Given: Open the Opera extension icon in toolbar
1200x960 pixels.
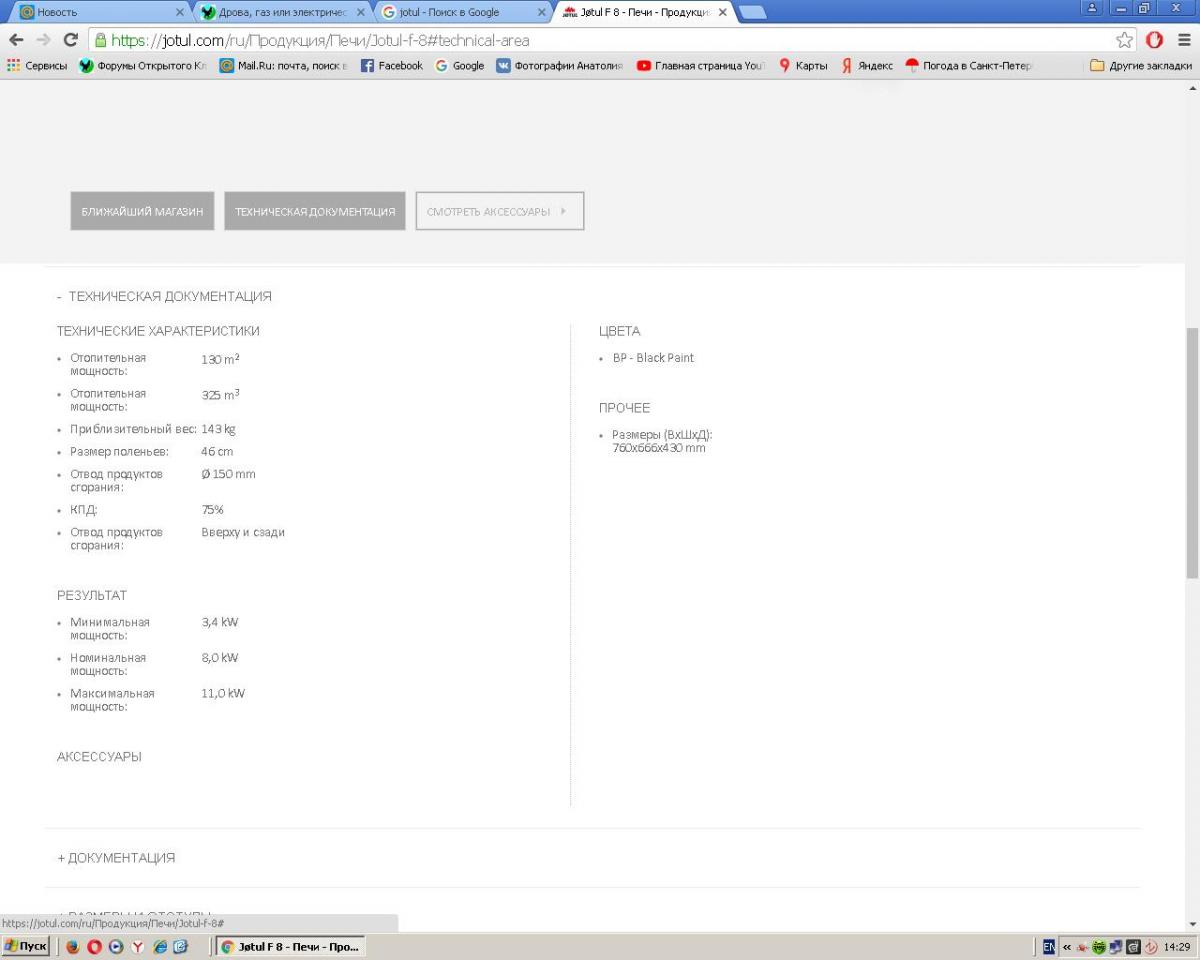Looking at the screenshot, I should (x=1154, y=41).
